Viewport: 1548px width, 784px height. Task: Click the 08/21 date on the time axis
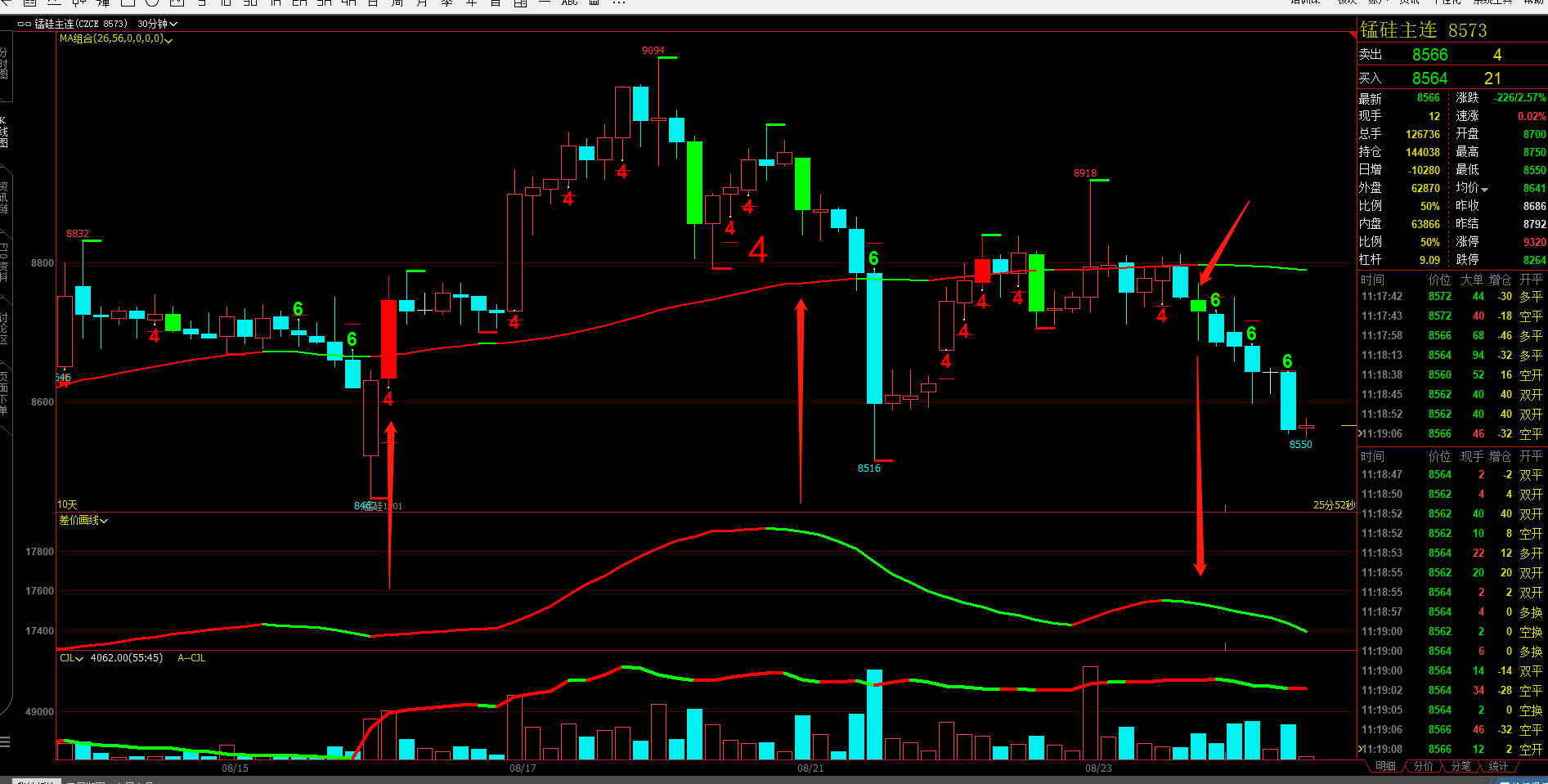[x=810, y=768]
